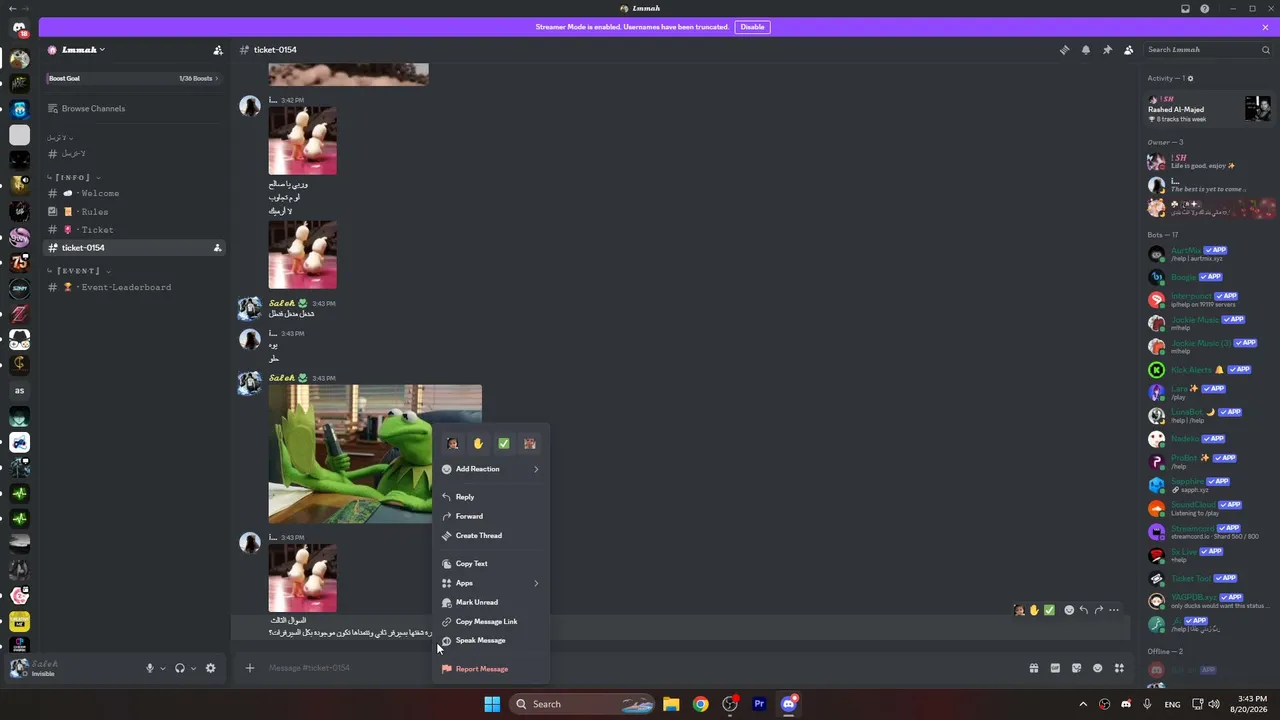Image resolution: width=1280 pixels, height=720 pixels.
Task: Open Jockie Music (3) bot profile
Action: point(1209,347)
